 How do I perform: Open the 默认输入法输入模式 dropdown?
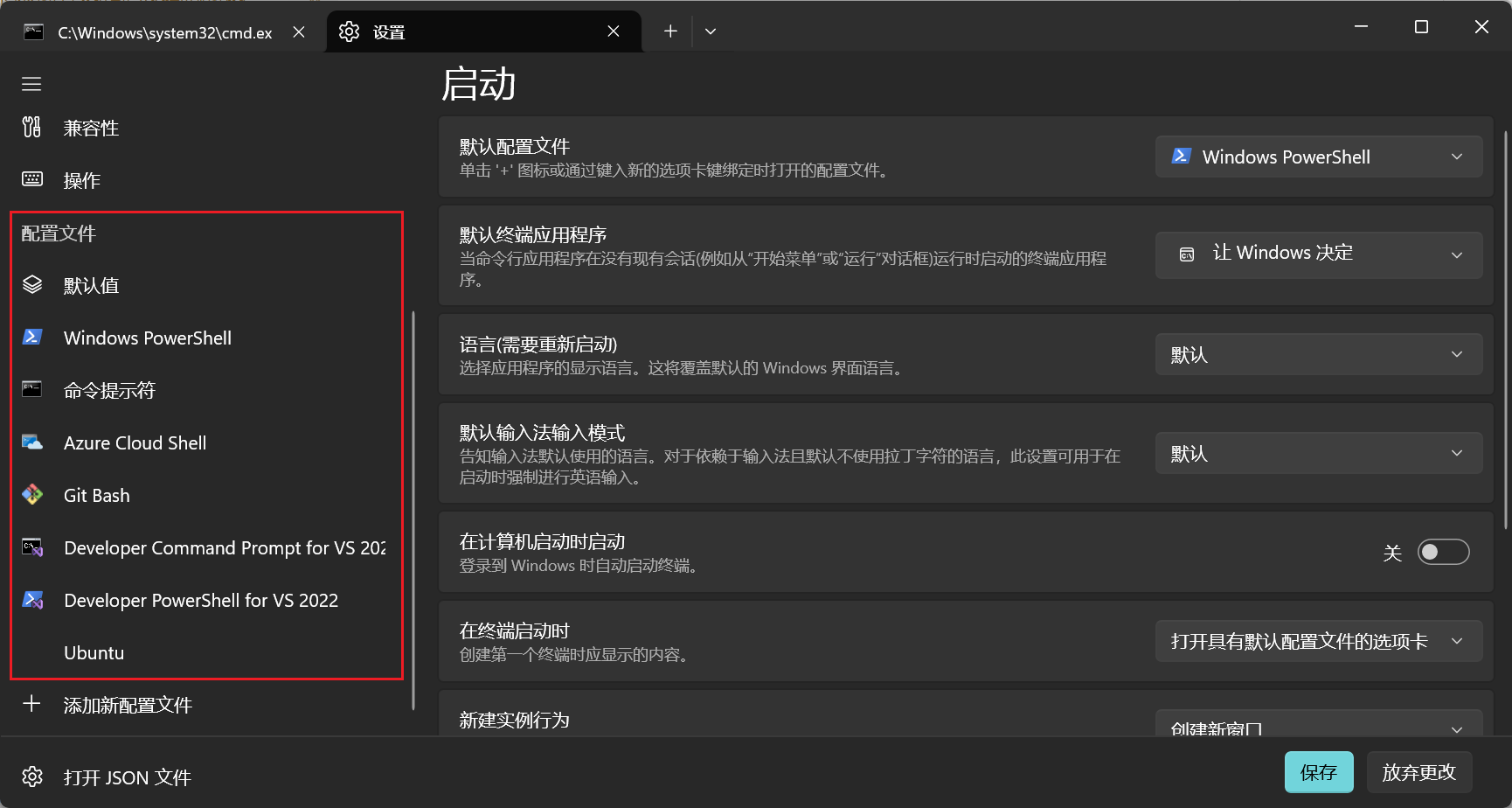1319,453
